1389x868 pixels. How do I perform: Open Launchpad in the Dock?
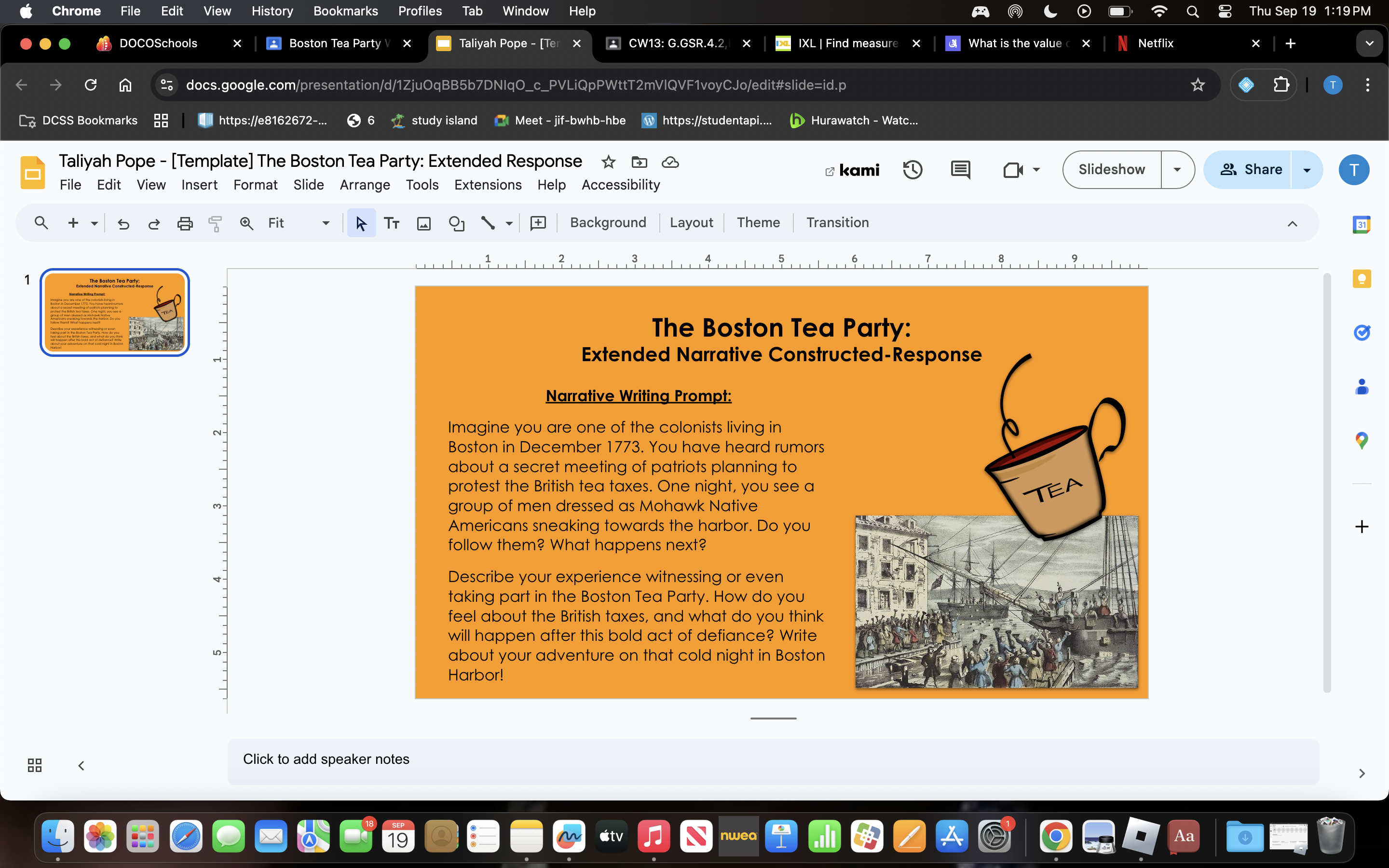(x=142, y=837)
